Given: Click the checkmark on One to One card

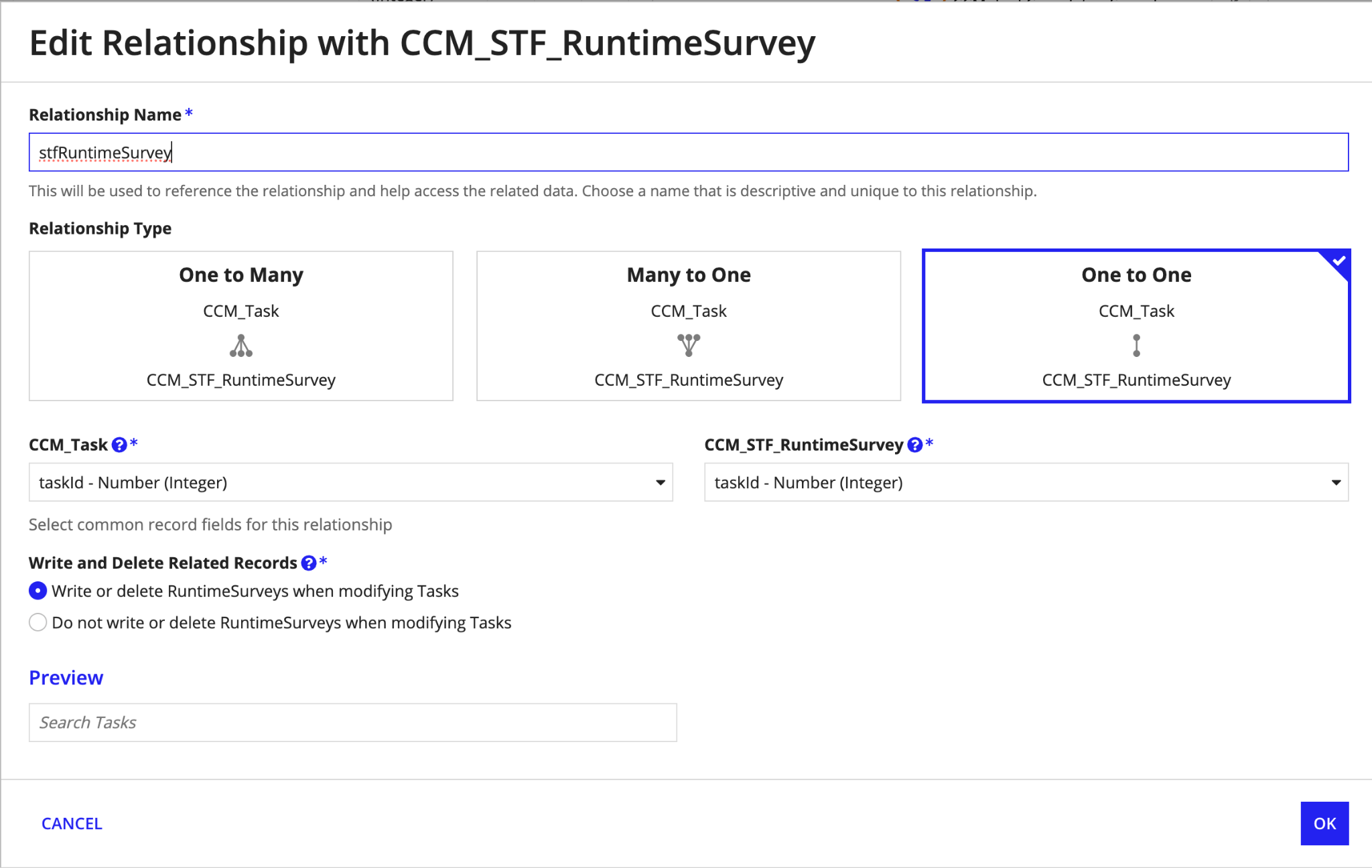Looking at the screenshot, I should 1339,261.
